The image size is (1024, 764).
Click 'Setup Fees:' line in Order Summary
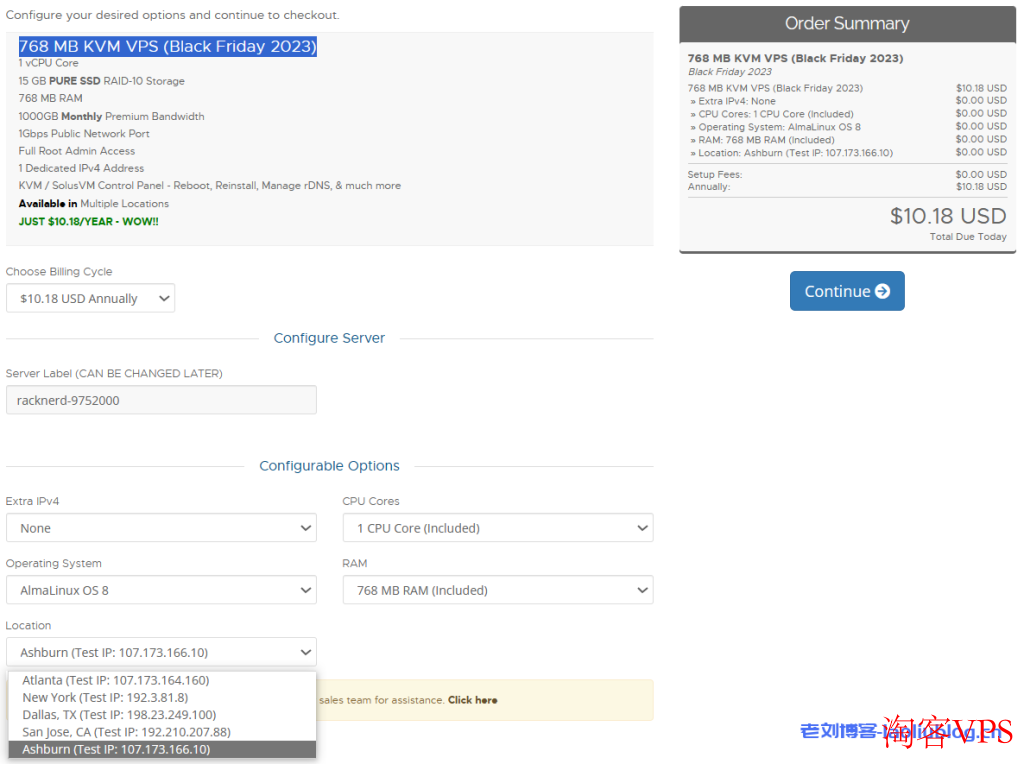click(x=715, y=174)
